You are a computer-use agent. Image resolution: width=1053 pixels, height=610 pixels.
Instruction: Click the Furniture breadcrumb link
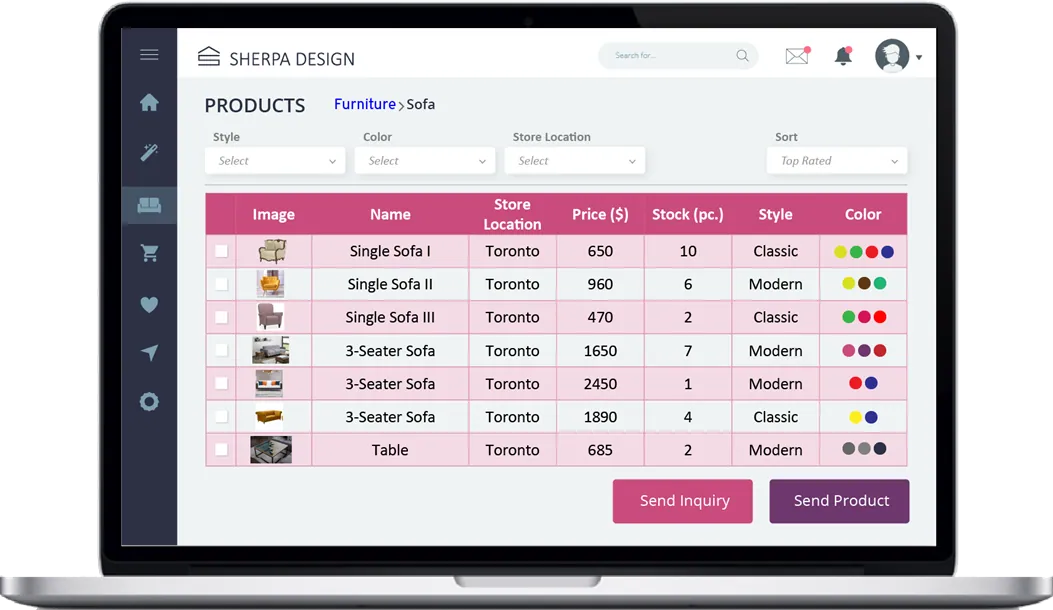(x=365, y=104)
